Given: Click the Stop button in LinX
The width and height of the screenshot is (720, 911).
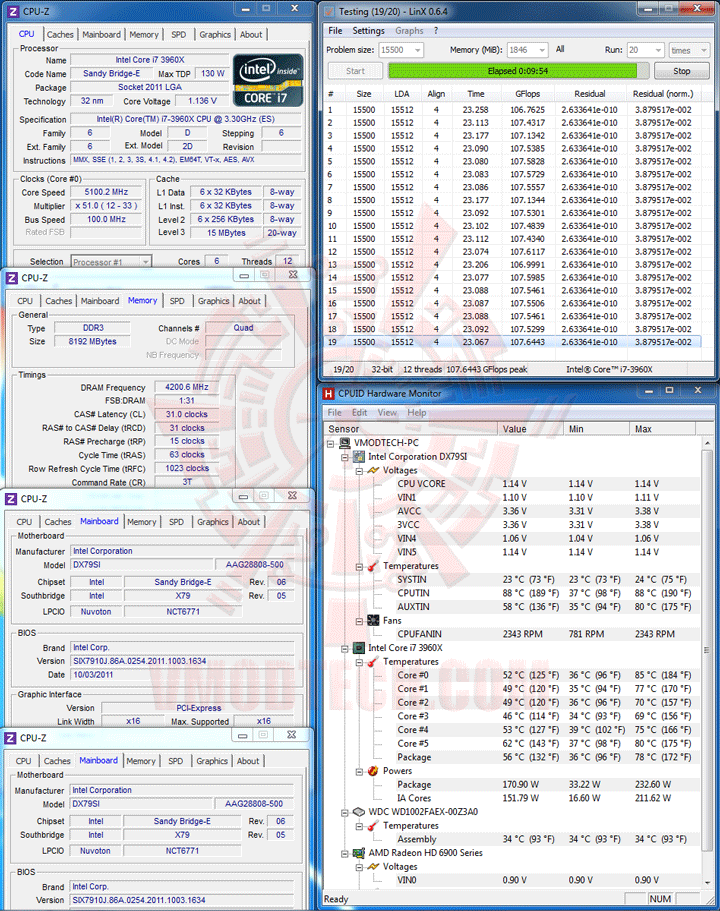Looking at the screenshot, I should pos(682,71).
